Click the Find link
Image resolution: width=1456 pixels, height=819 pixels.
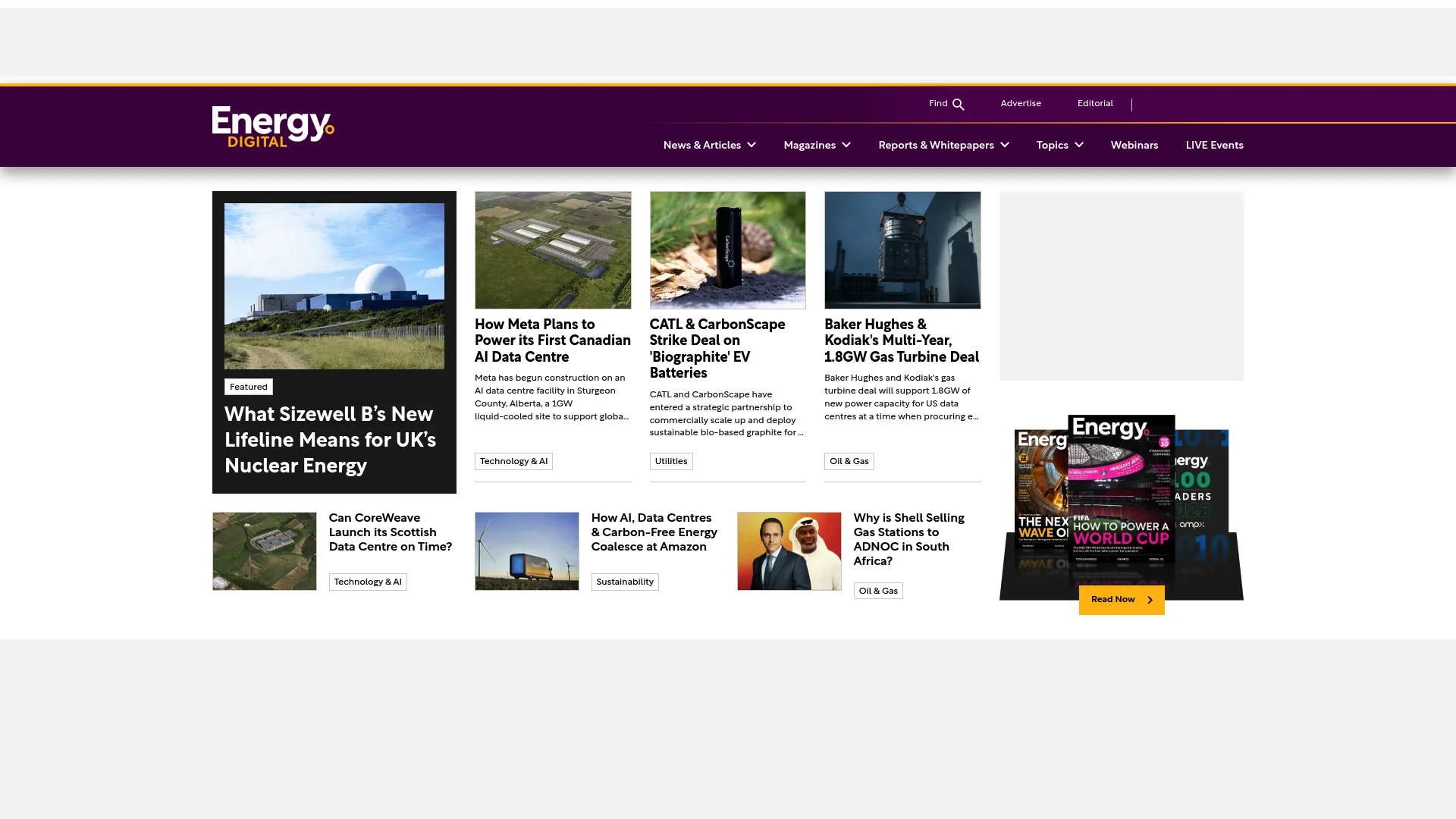tap(938, 103)
